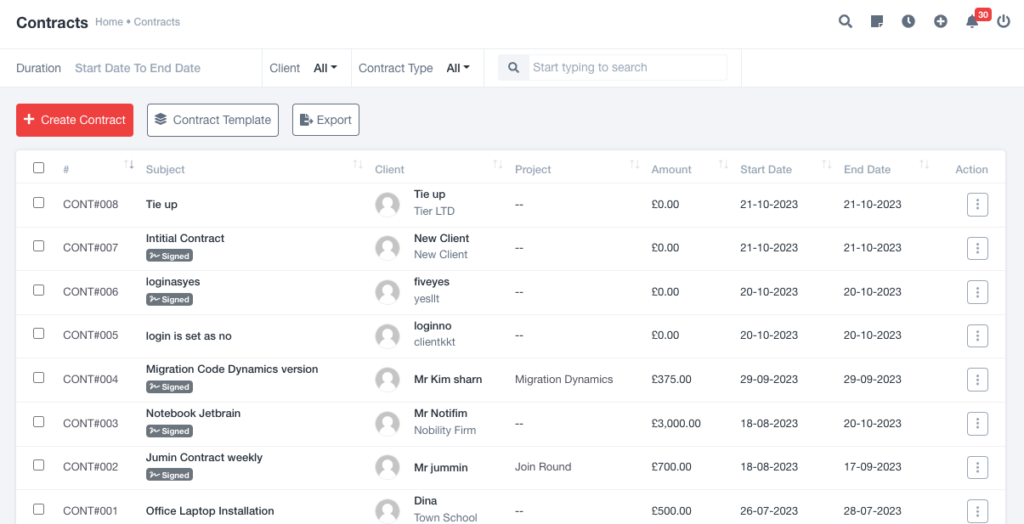Open Migration Code Dynamics version contract

click(232, 369)
